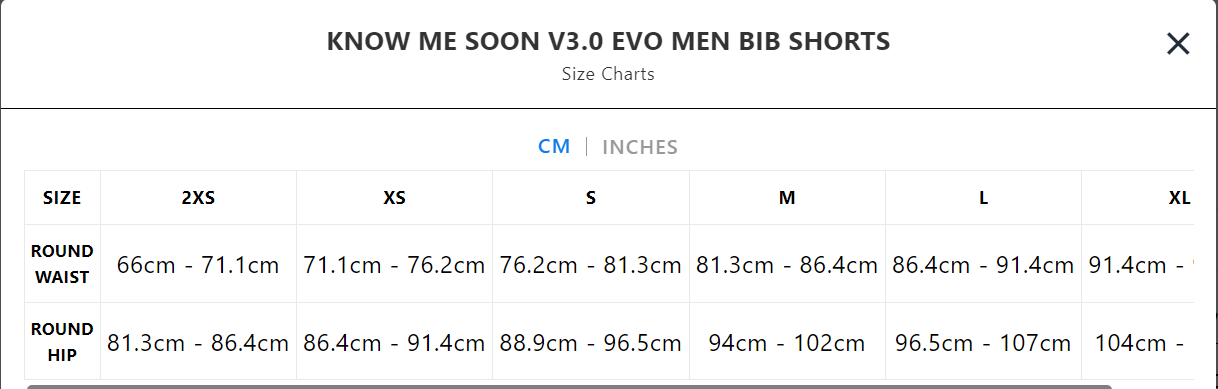Screen dimensions: 1218x389
Task: Select waist value 66cm - 71.1cm cell
Action: click(x=198, y=265)
